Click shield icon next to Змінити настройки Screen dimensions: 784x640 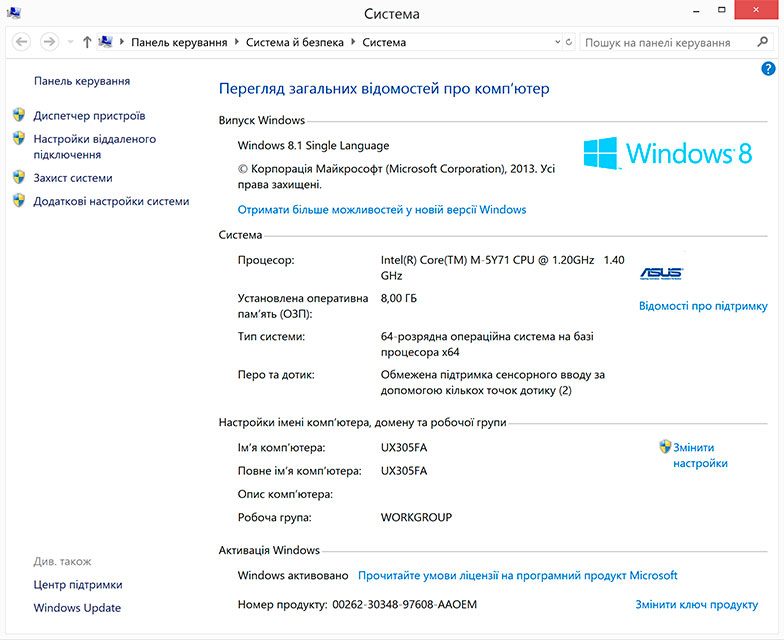click(x=665, y=446)
